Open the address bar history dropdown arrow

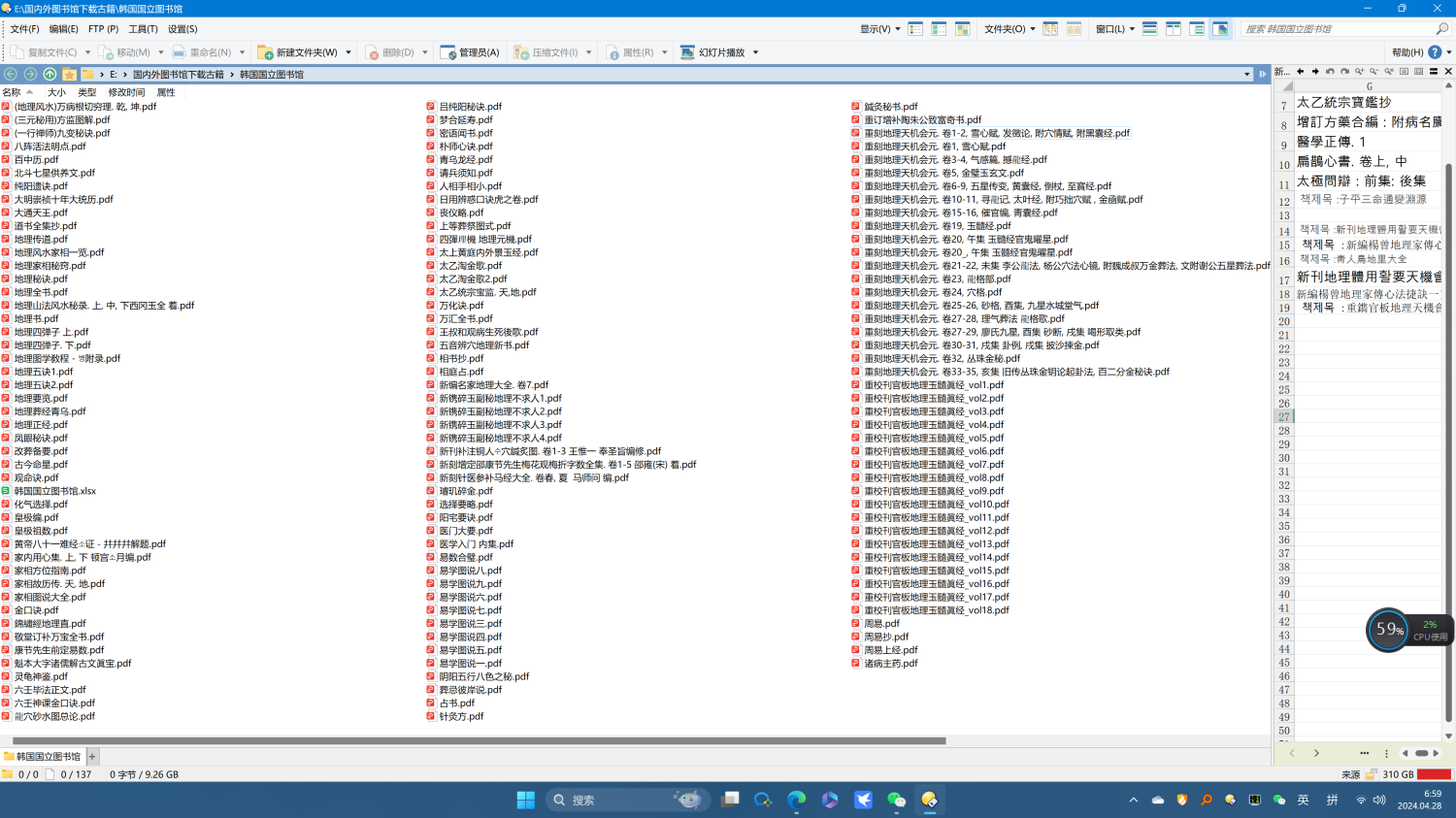coord(1246,74)
